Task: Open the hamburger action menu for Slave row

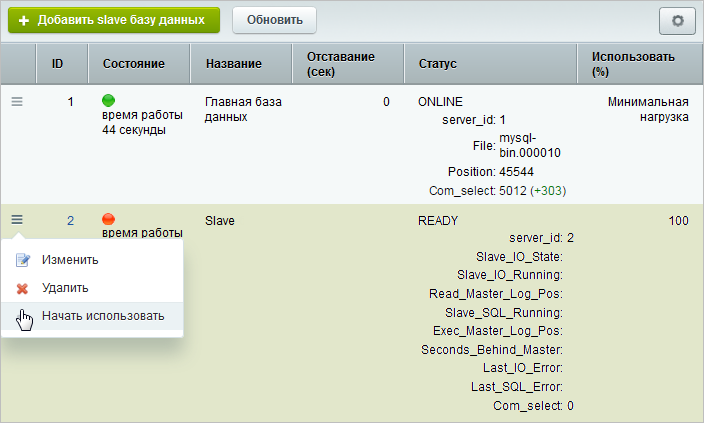Action: pos(17,220)
